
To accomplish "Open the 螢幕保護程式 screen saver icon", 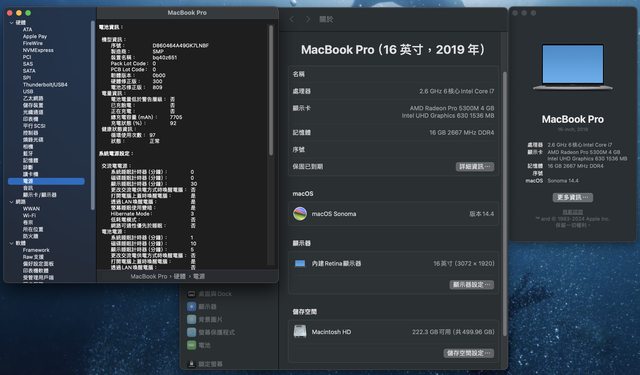I will 191,332.
